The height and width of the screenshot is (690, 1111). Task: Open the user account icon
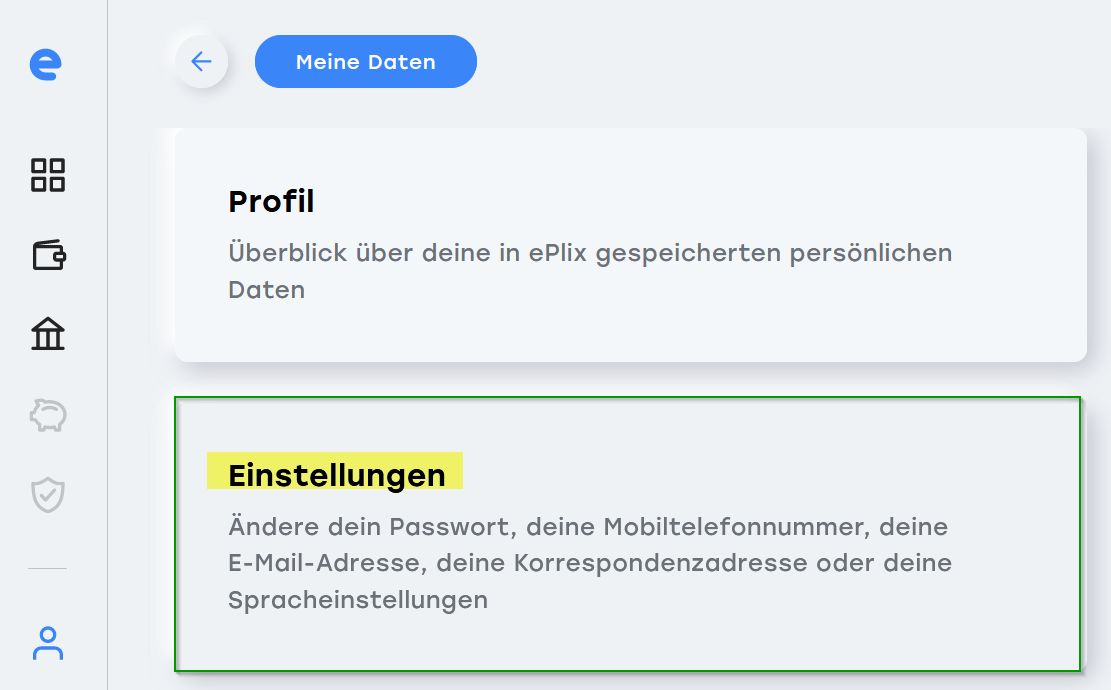[47, 643]
